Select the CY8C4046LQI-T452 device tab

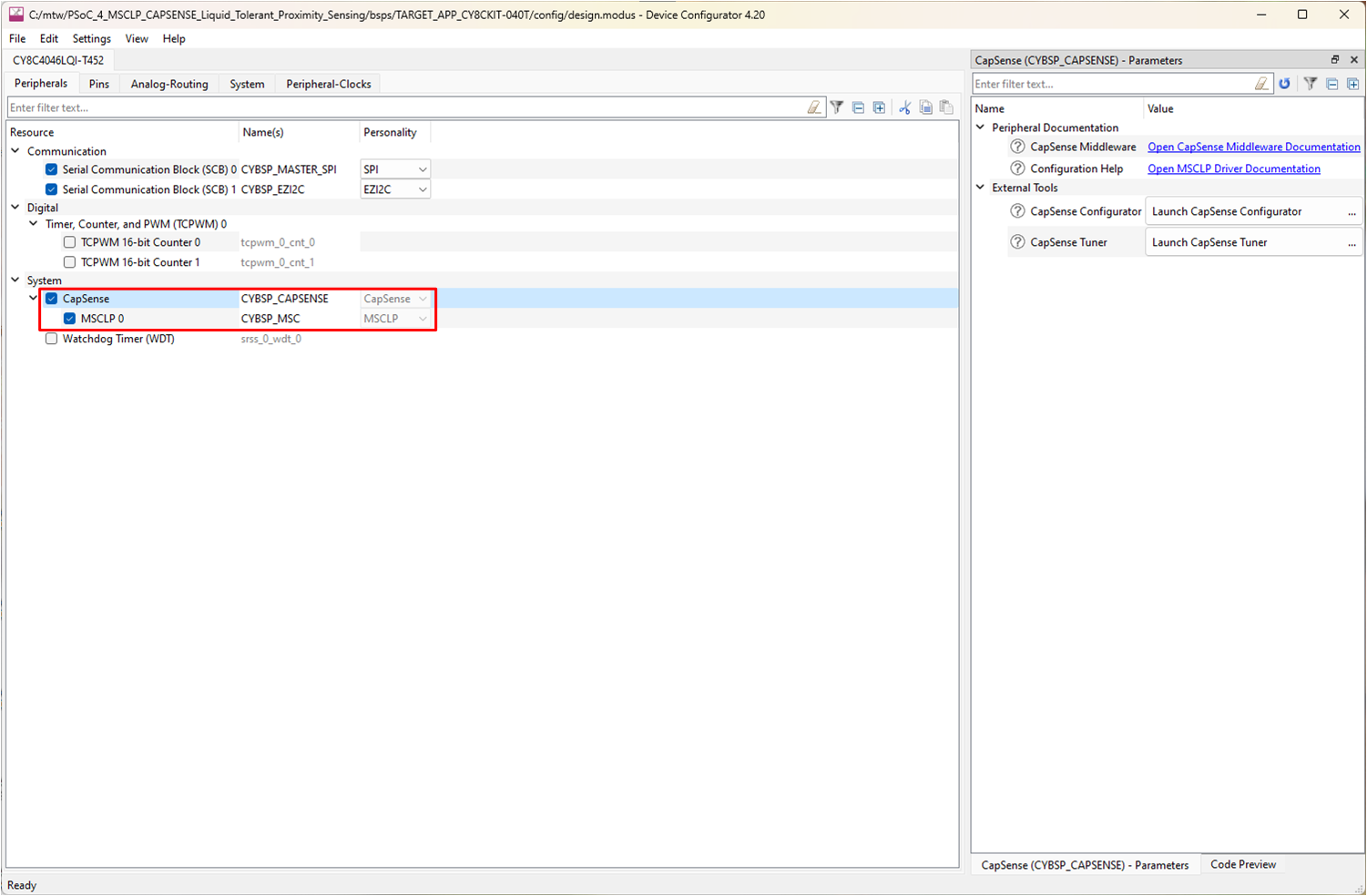58,60
